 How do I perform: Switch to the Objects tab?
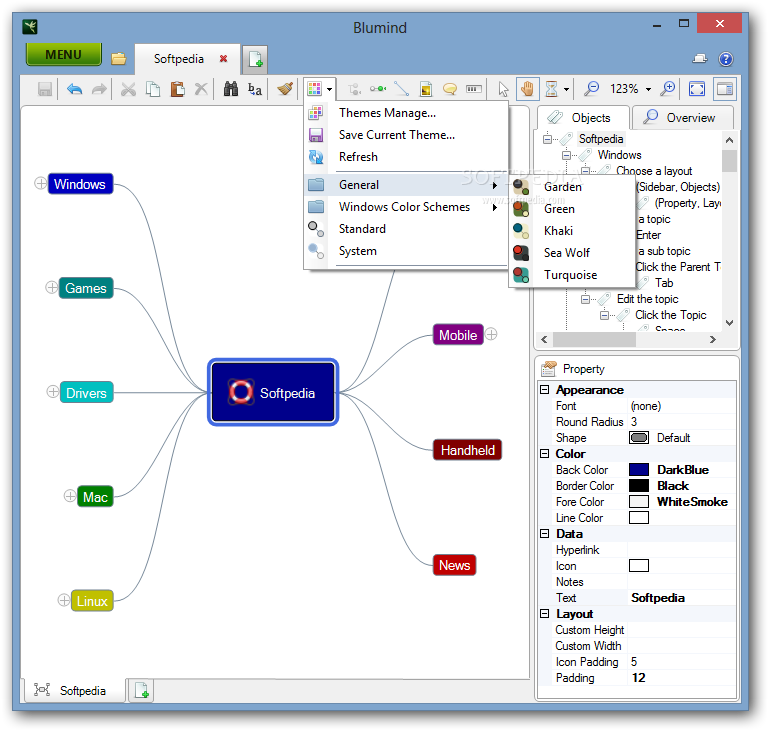click(583, 118)
